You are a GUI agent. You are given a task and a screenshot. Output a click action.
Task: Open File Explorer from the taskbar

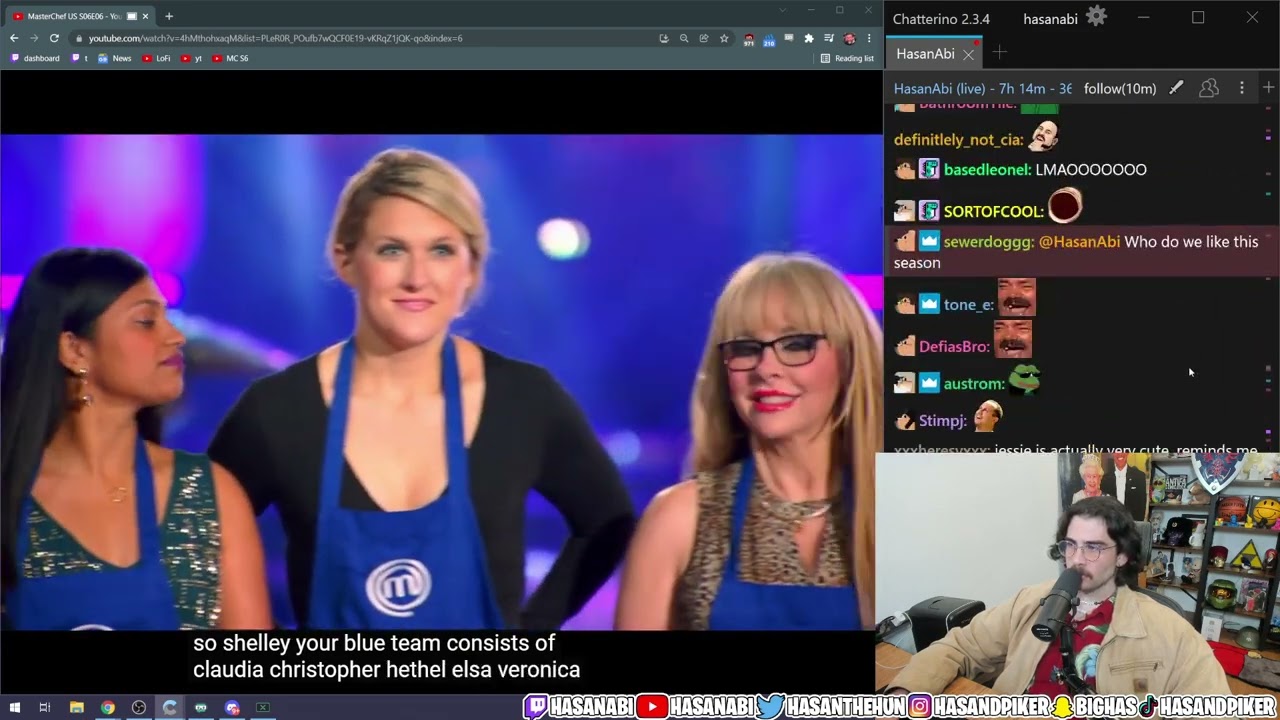[76, 708]
